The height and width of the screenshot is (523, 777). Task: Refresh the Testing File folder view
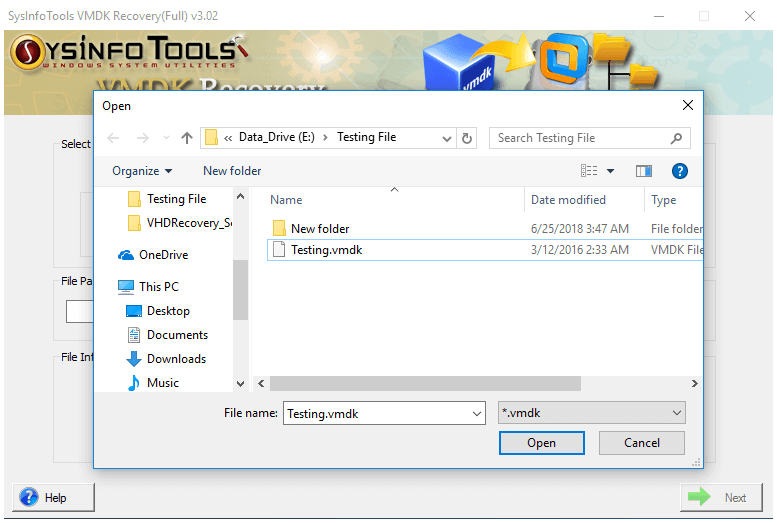coord(468,138)
